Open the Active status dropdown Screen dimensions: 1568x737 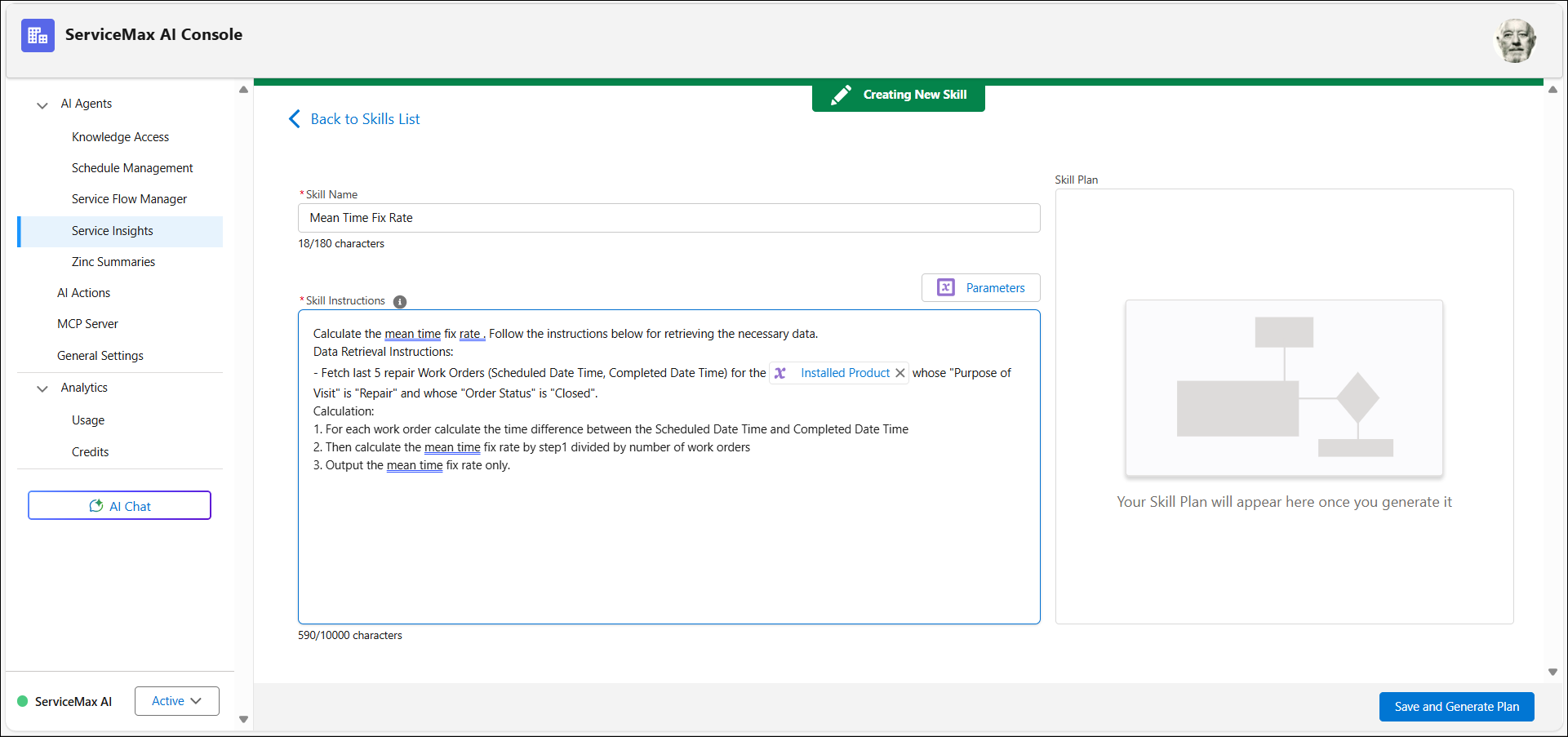[x=176, y=701]
